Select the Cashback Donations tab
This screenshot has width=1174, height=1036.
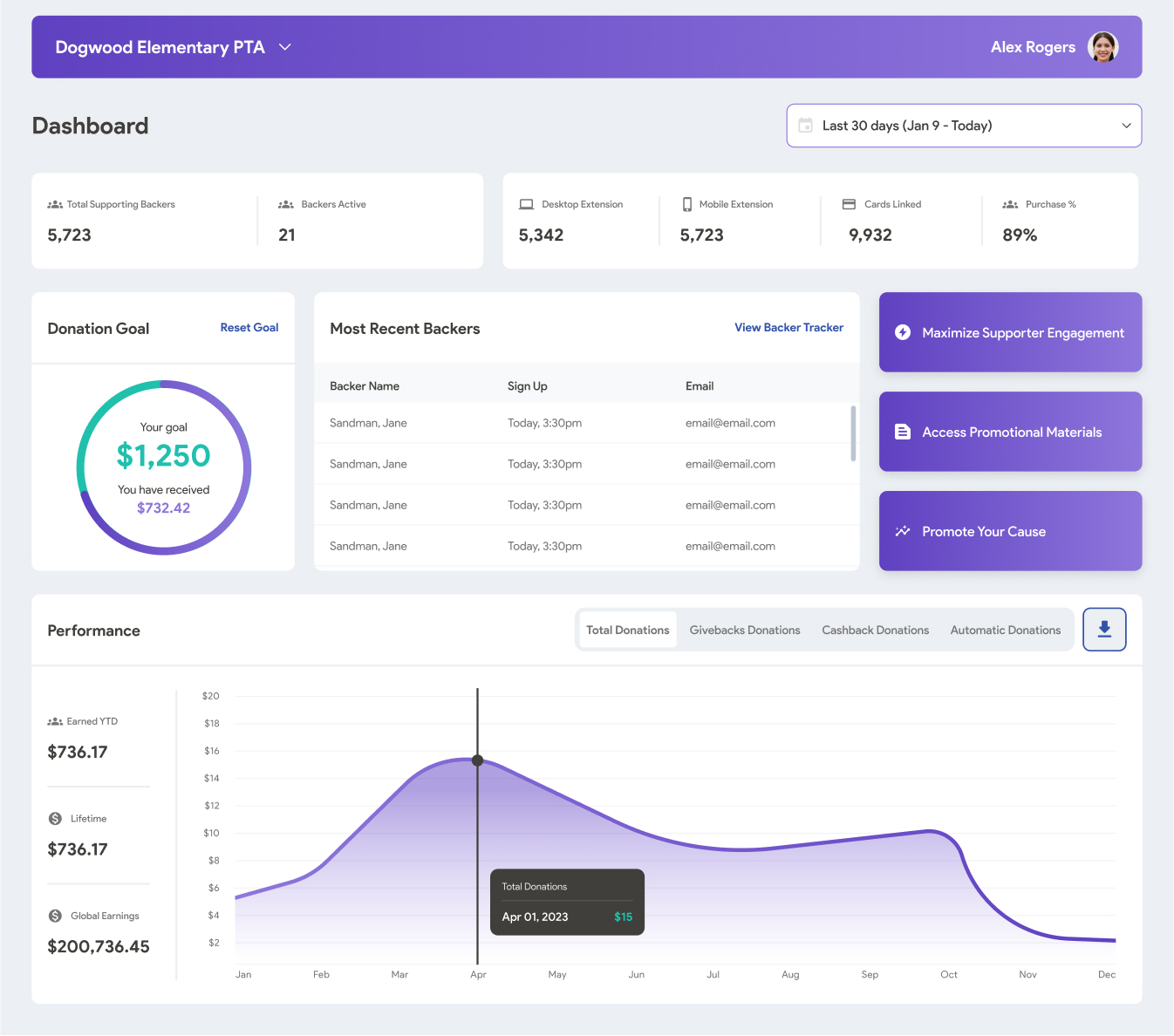click(875, 629)
